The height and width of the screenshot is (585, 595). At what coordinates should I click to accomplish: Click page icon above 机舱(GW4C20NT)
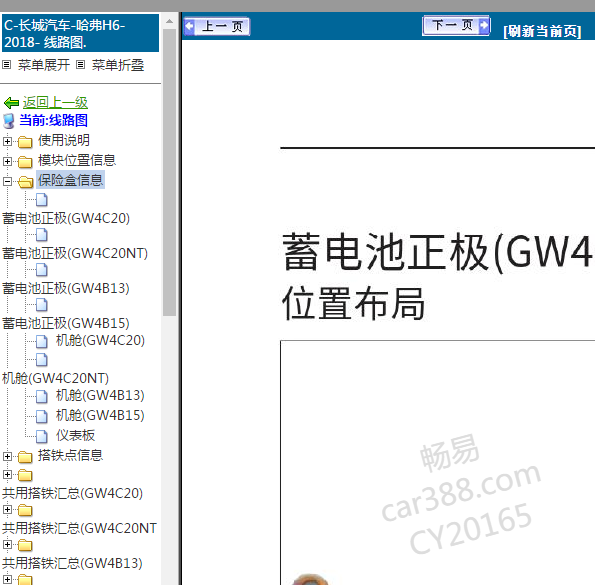[42, 360]
